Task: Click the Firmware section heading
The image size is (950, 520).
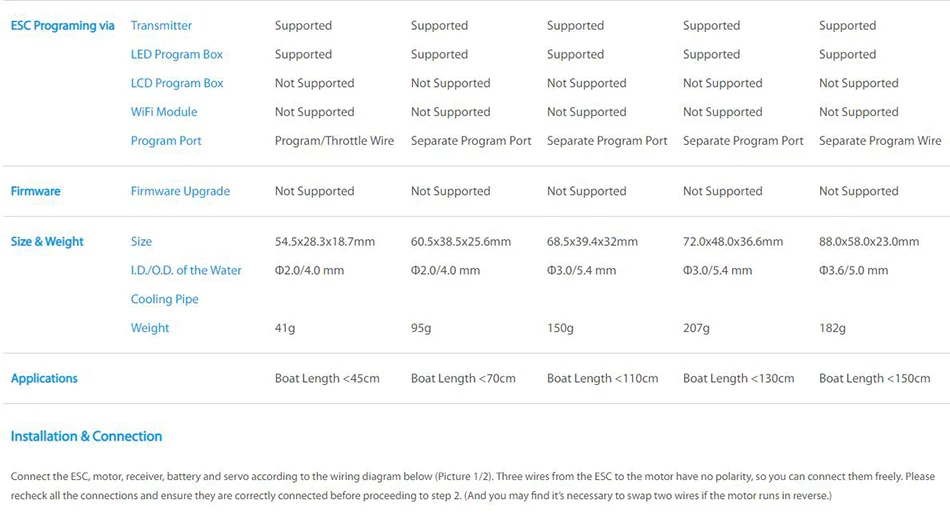Action: point(36,191)
